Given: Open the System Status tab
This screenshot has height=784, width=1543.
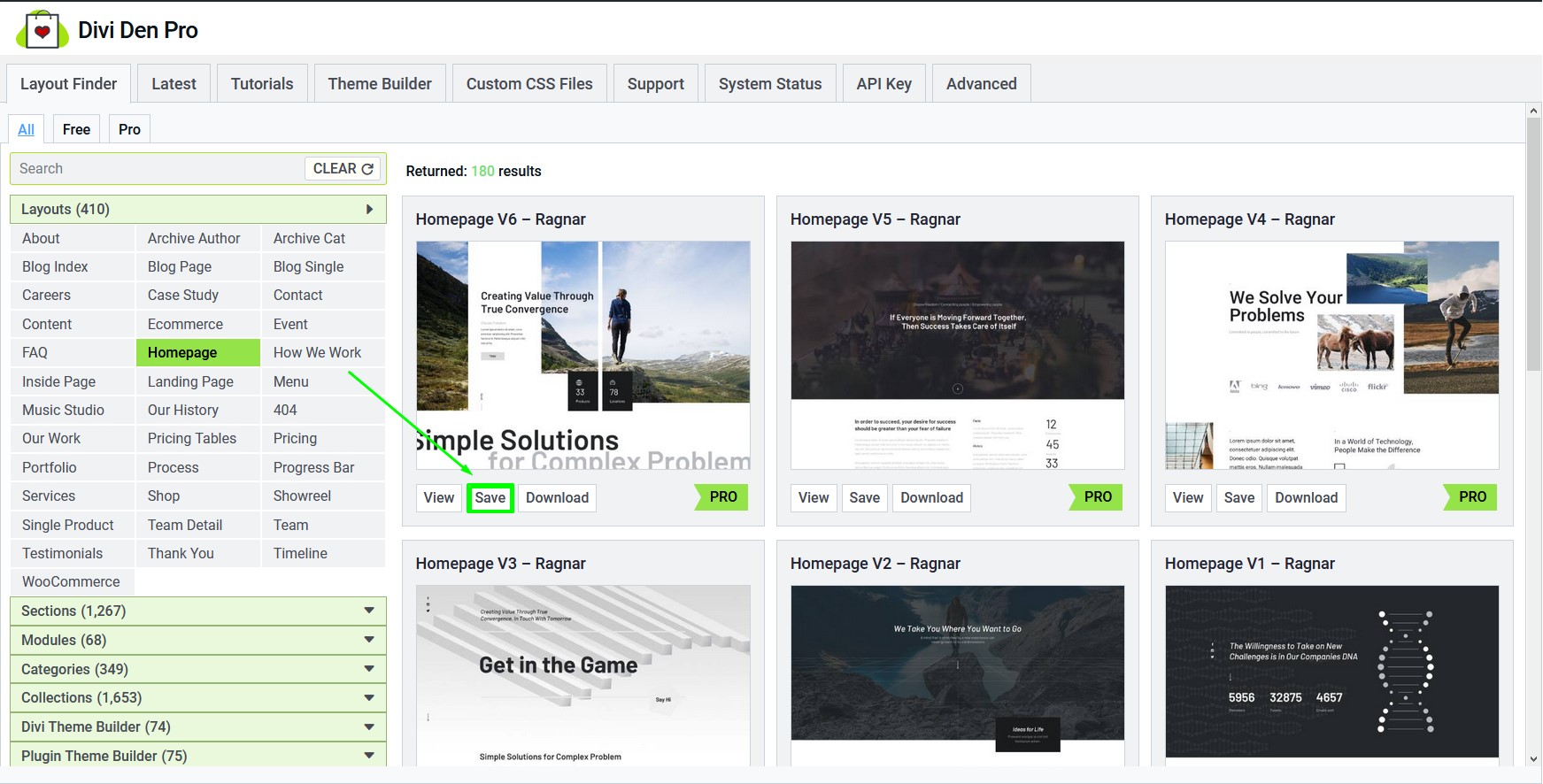Looking at the screenshot, I should 769,84.
